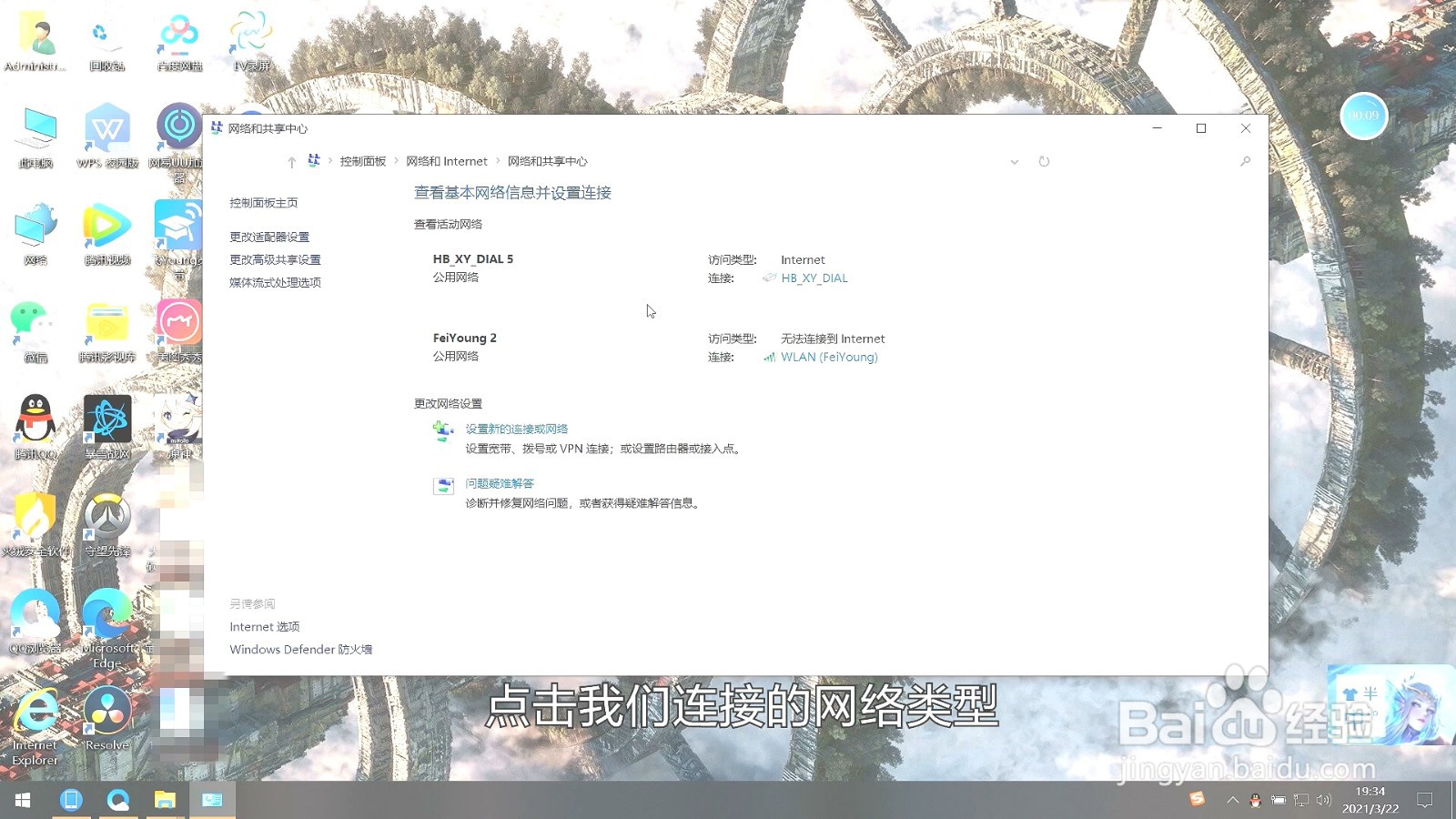Open 媒体流式处理选项 link

[x=275, y=282]
